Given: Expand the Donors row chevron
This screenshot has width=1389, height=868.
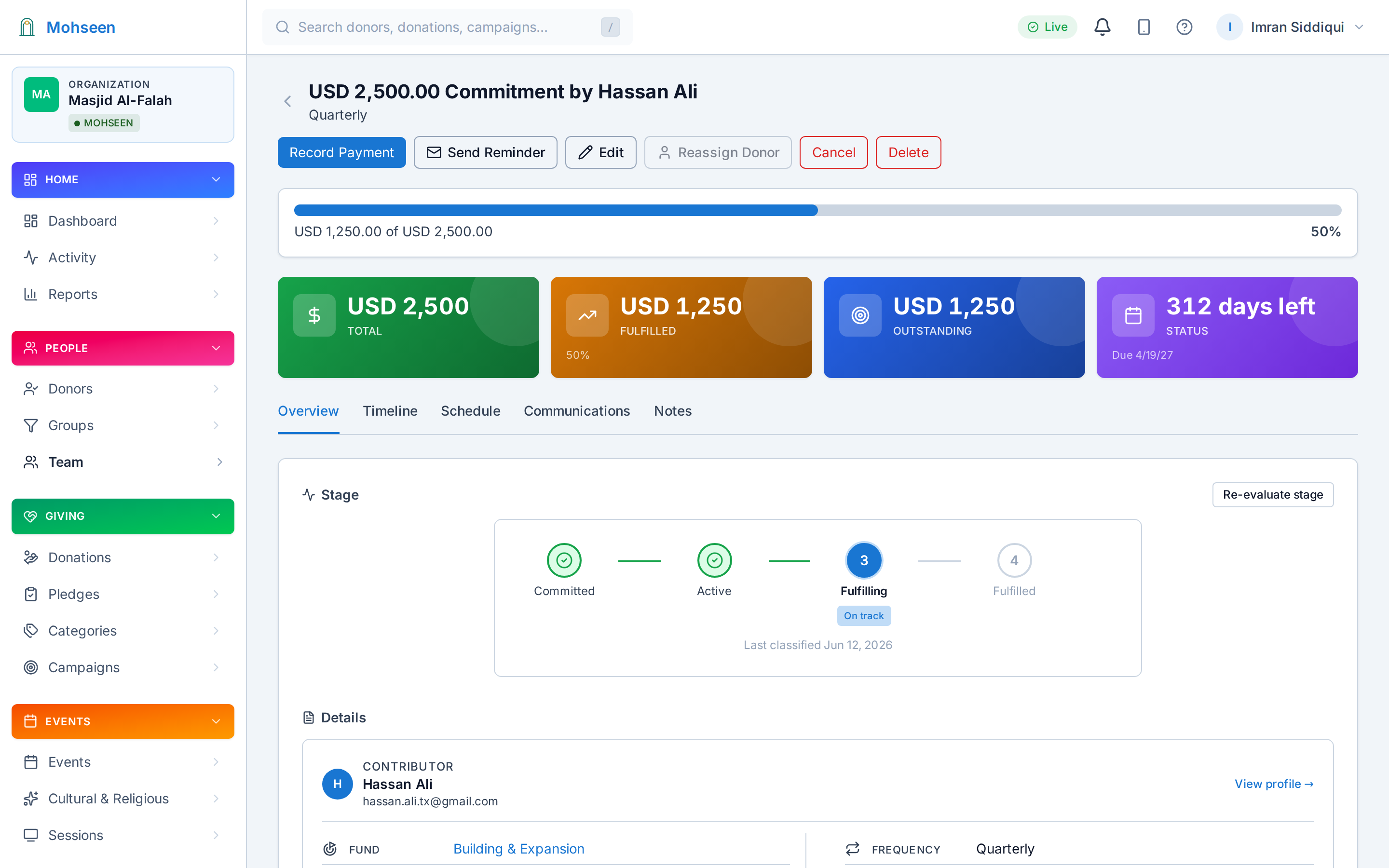Looking at the screenshot, I should point(216,389).
